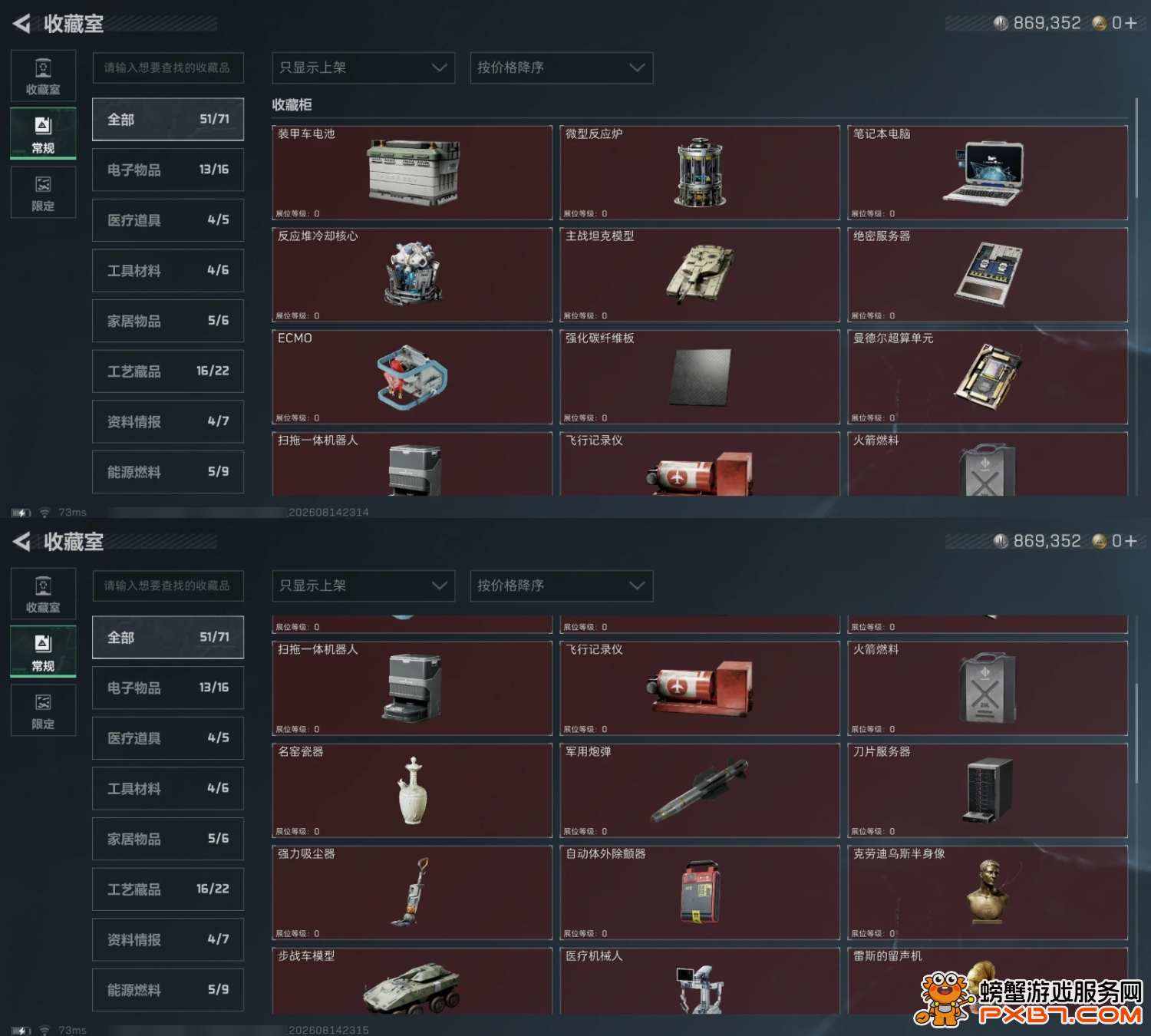Open the 刀片服务器 item card
This screenshot has width=1151, height=1036.
click(x=988, y=790)
